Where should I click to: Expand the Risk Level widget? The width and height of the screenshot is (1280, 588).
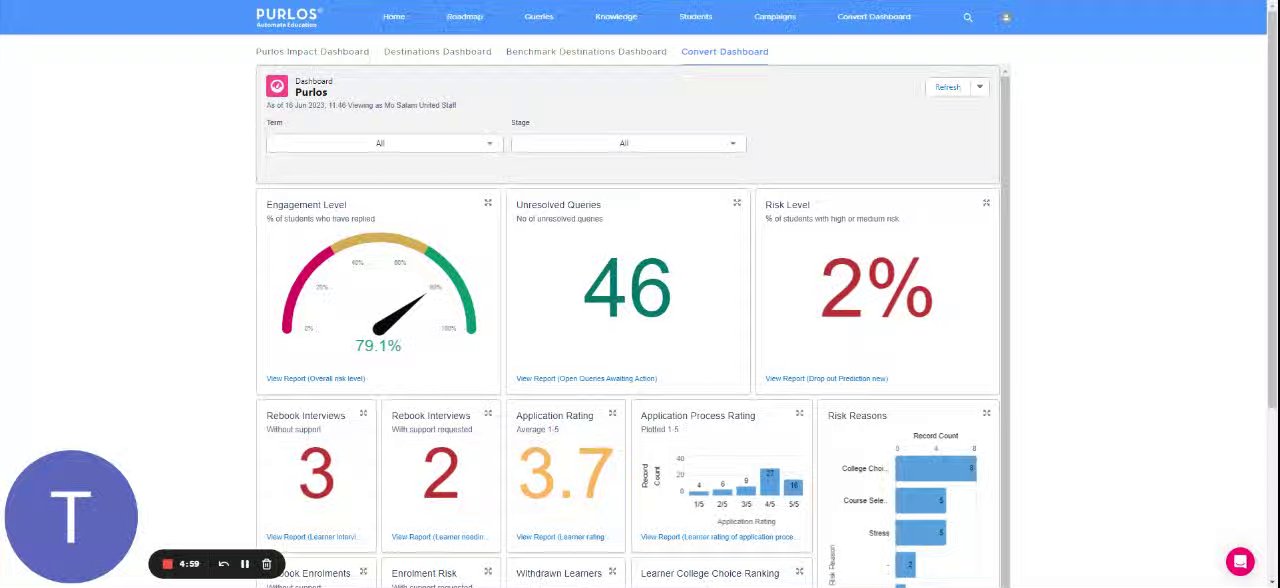986,203
